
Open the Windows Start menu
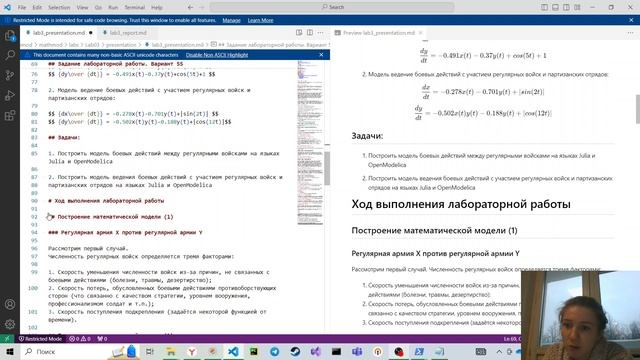10,351
